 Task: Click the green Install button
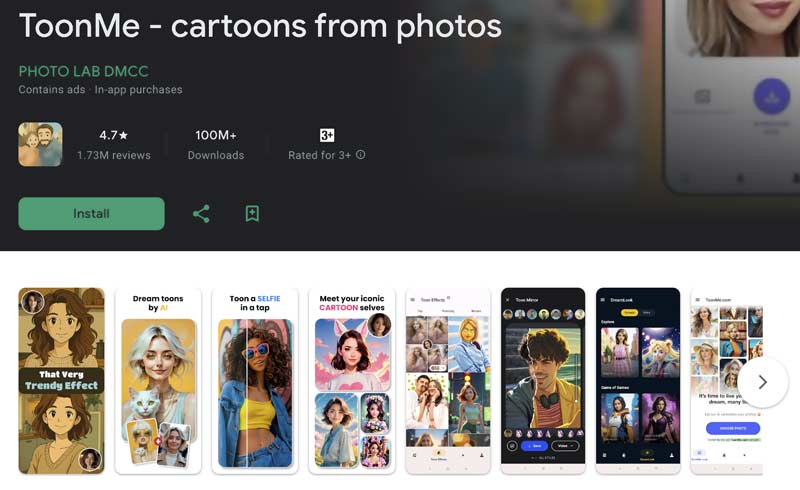pyautogui.click(x=91, y=213)
